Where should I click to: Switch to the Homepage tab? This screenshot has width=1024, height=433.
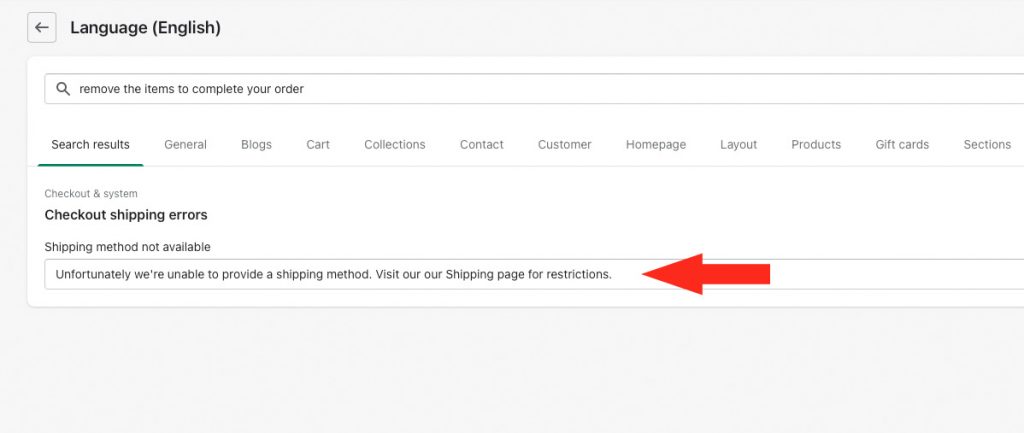click(656, 145)
